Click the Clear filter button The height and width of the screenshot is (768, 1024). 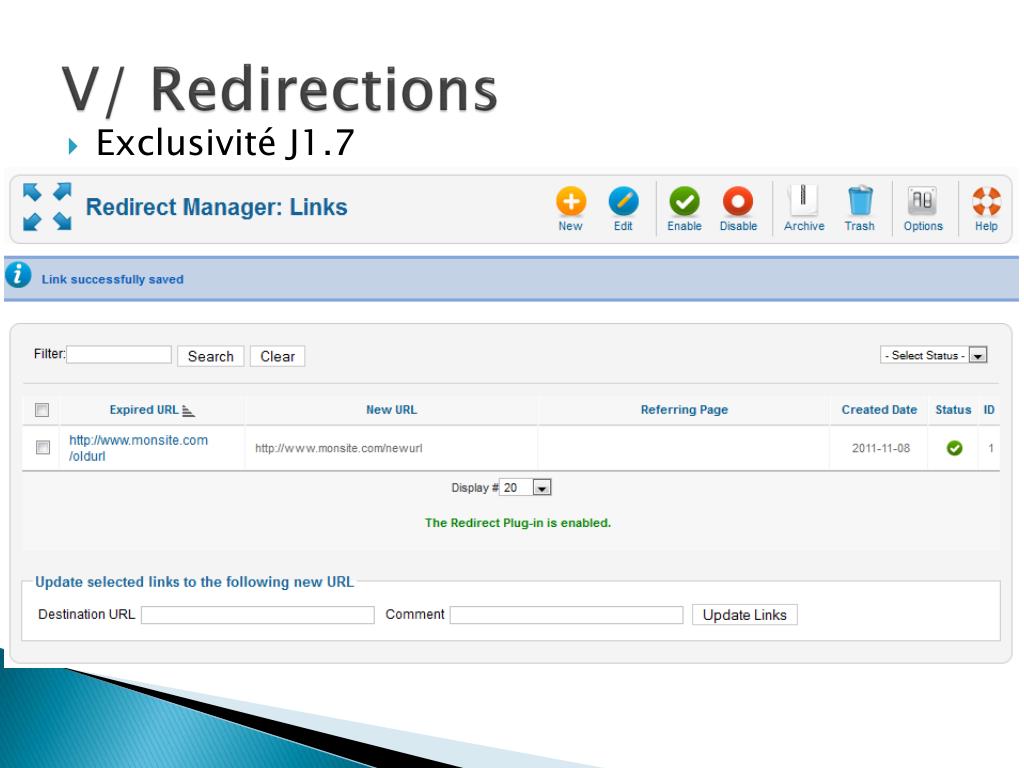click(278, 356)
